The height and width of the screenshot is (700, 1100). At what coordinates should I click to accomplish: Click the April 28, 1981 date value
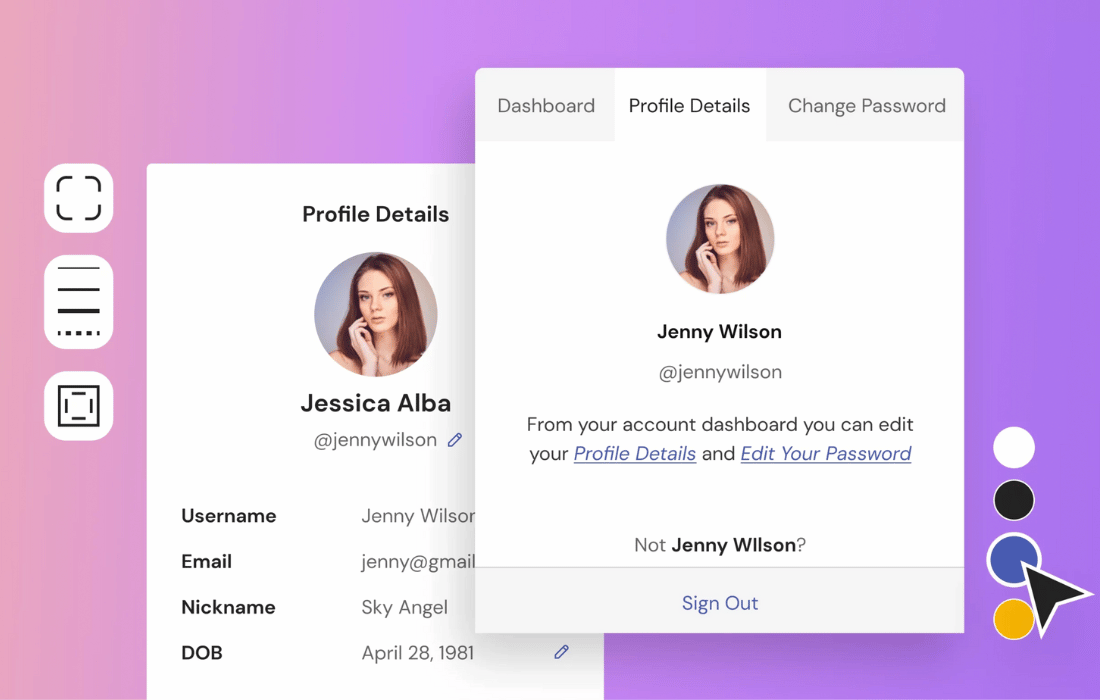tap(418, 653)
